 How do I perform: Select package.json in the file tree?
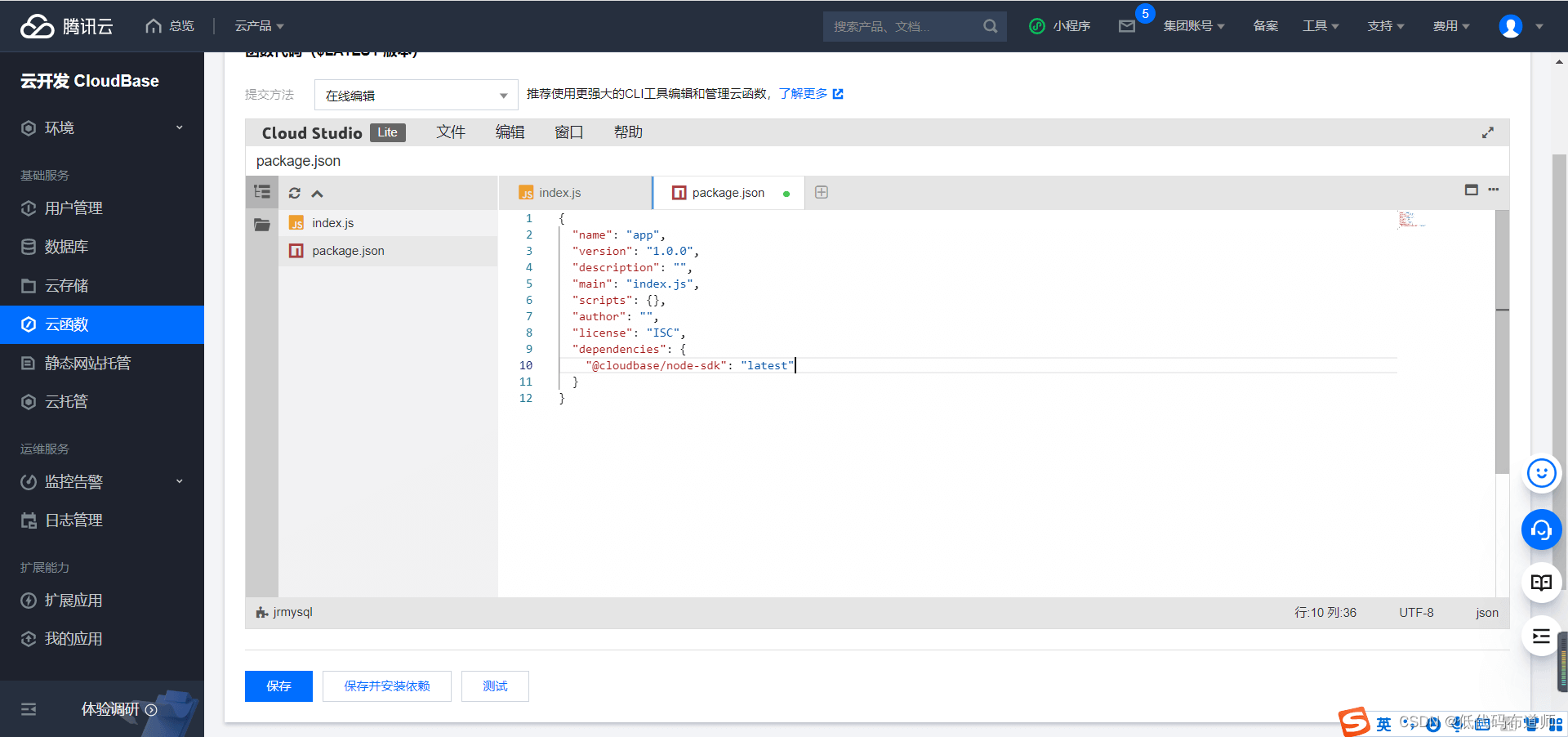click(x=388, y=251)
